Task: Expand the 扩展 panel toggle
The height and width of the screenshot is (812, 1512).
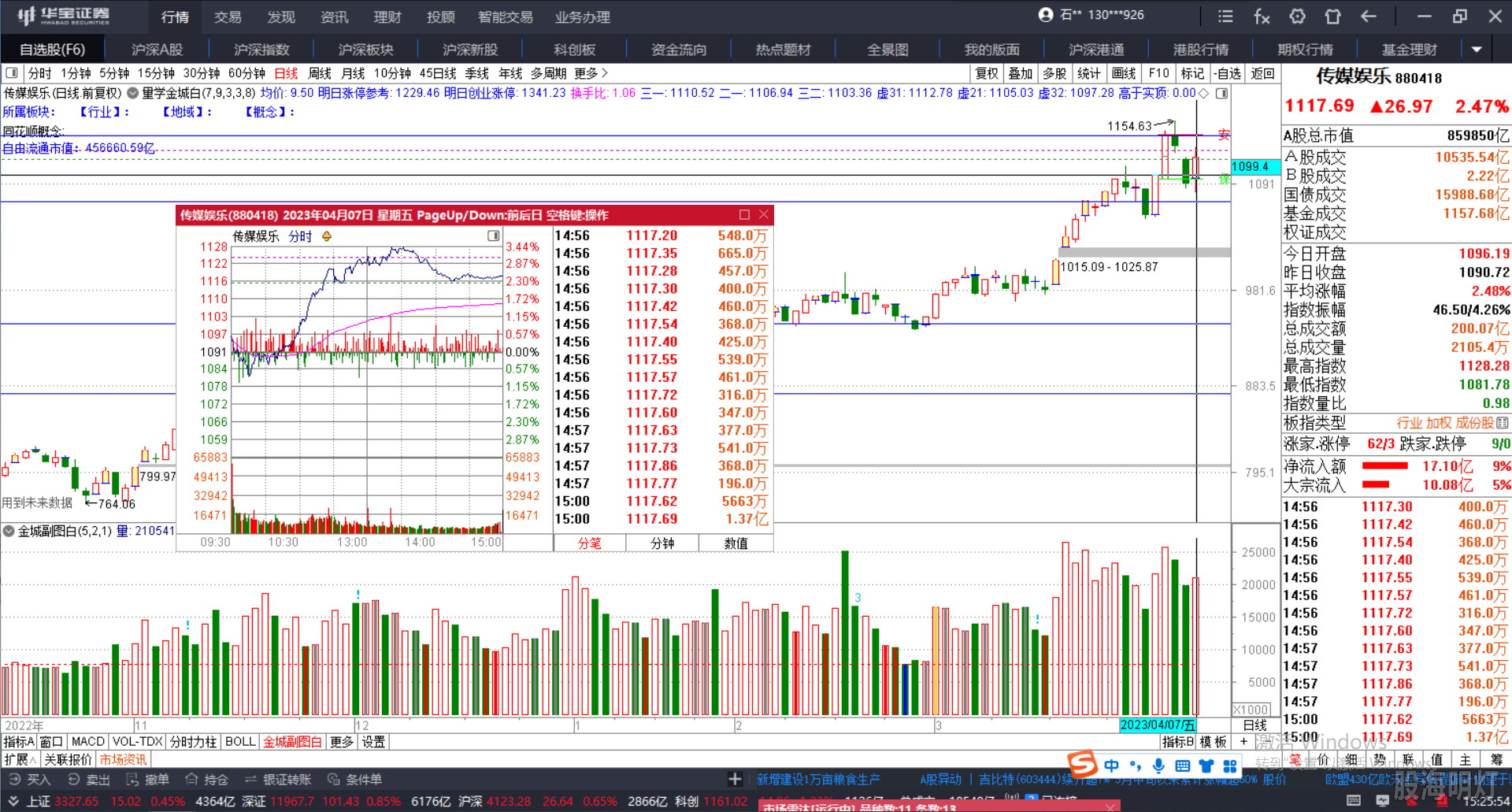Action: pyautogui.click(x=20, y=759)
